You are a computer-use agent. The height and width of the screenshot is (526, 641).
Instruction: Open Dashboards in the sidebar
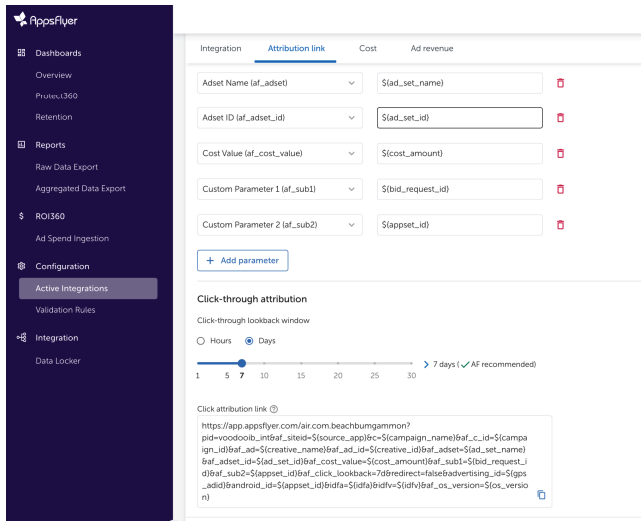coord(58,53)
